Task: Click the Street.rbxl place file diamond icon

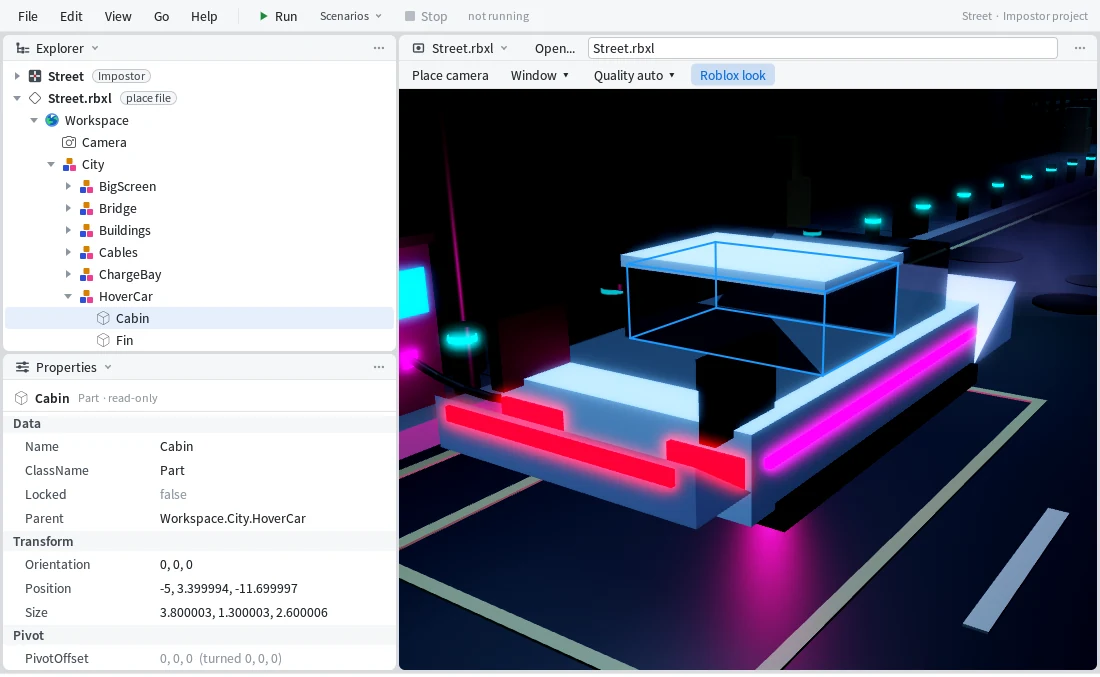Action: [35, 98]
